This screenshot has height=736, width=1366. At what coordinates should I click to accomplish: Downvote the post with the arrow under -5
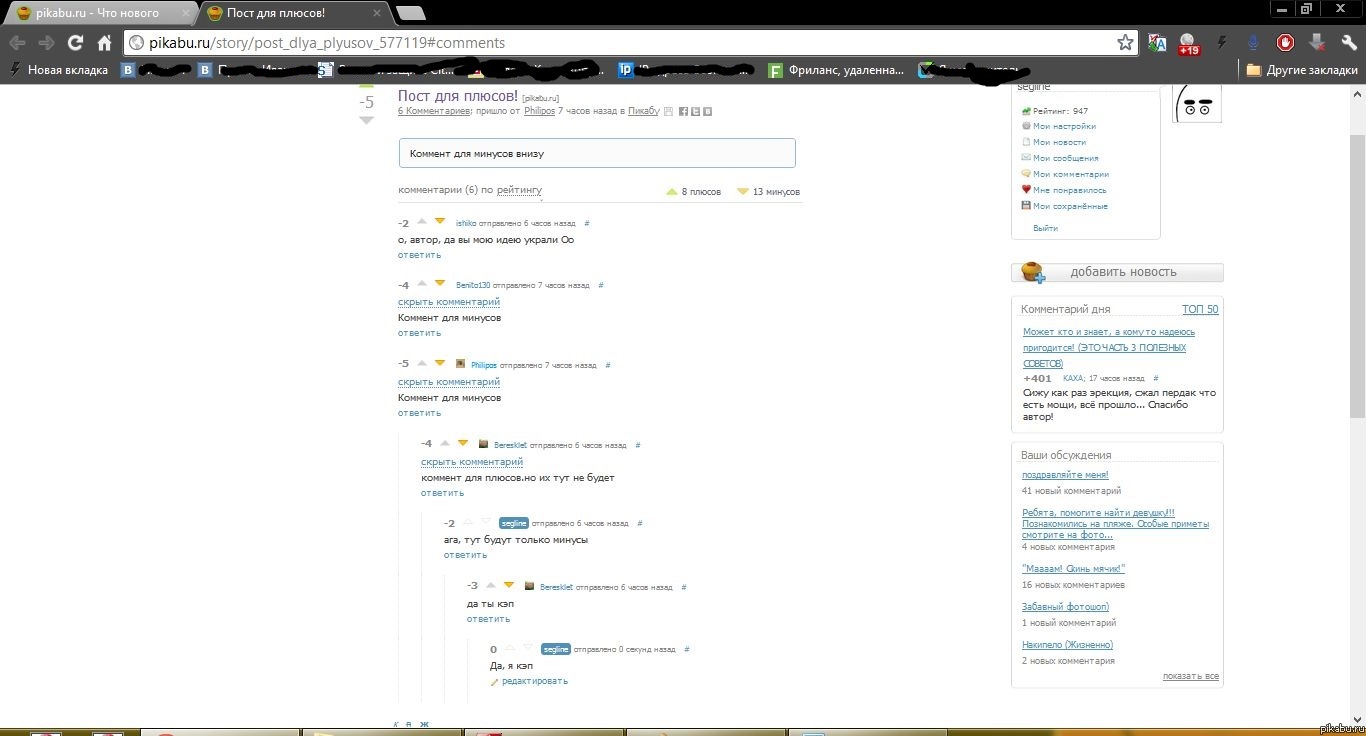pos(366,120)
